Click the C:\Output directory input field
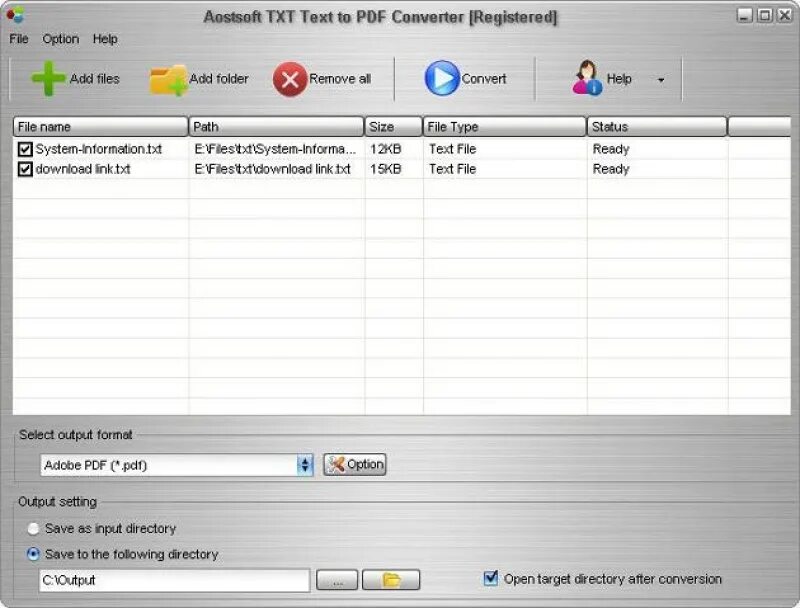Viewport: 800px width, 608px height. [x=174, y=580]
